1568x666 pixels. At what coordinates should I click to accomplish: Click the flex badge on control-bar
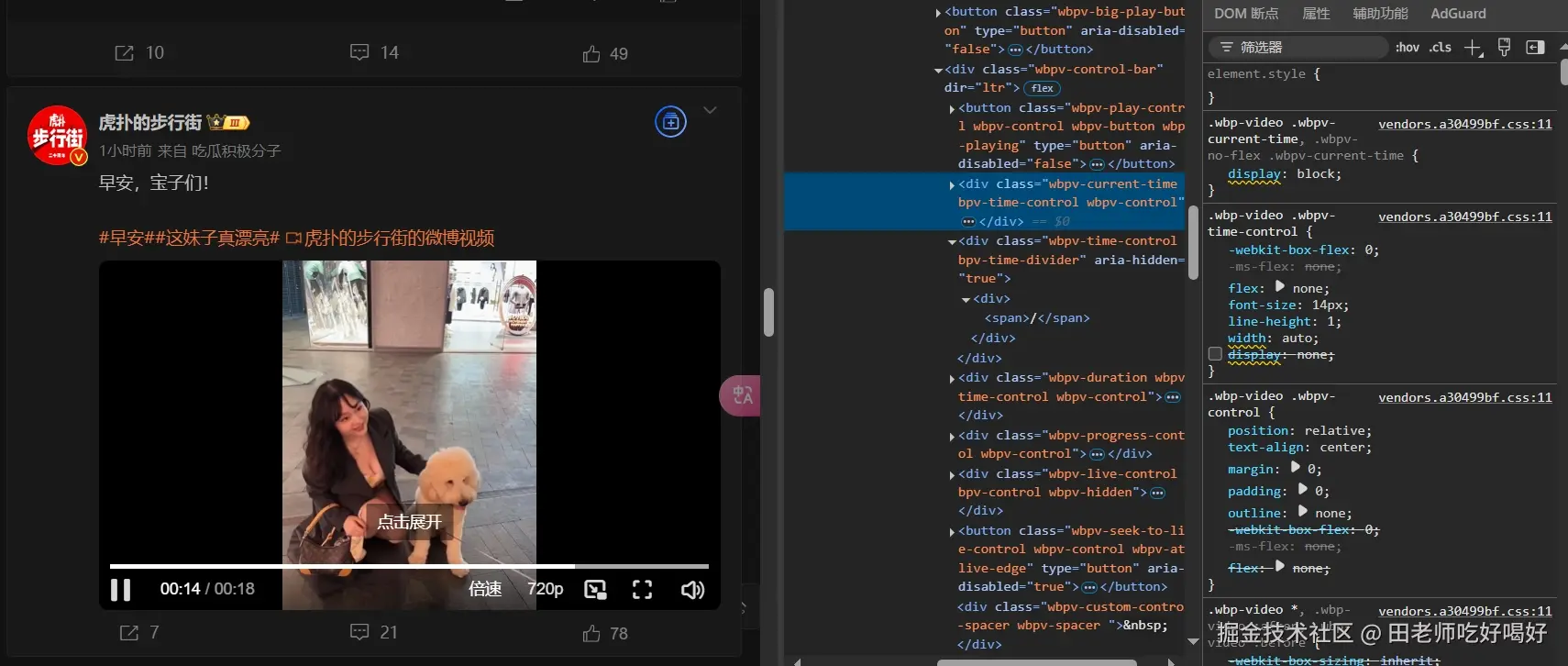[x=1042, y=88]
